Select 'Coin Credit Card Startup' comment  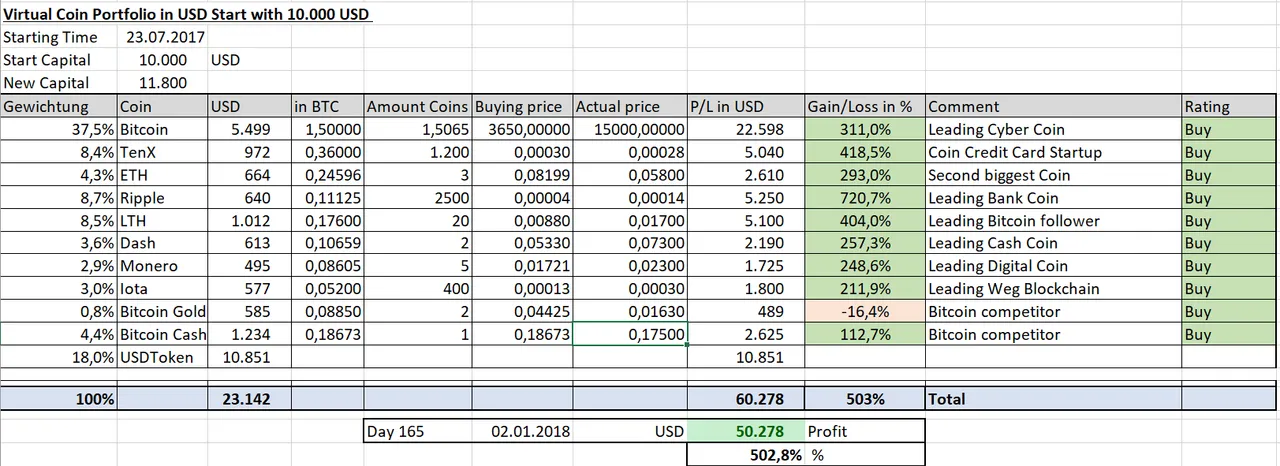tap(1053, 152)
